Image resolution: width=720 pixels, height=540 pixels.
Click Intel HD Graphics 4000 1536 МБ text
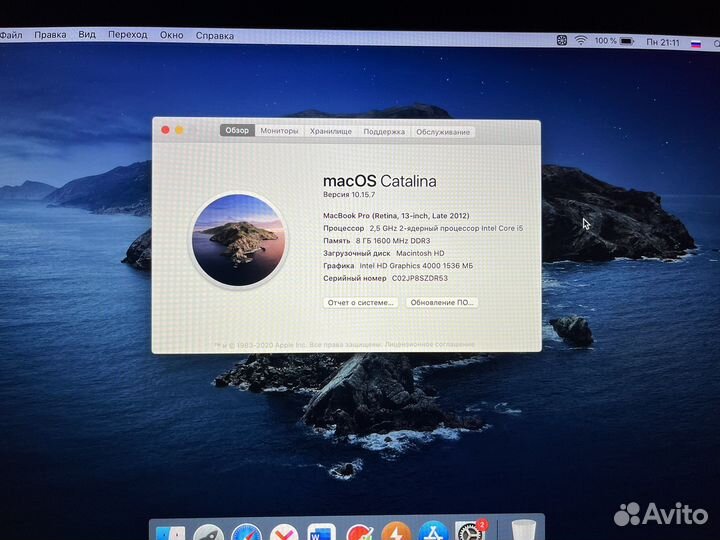coord(416,265)
